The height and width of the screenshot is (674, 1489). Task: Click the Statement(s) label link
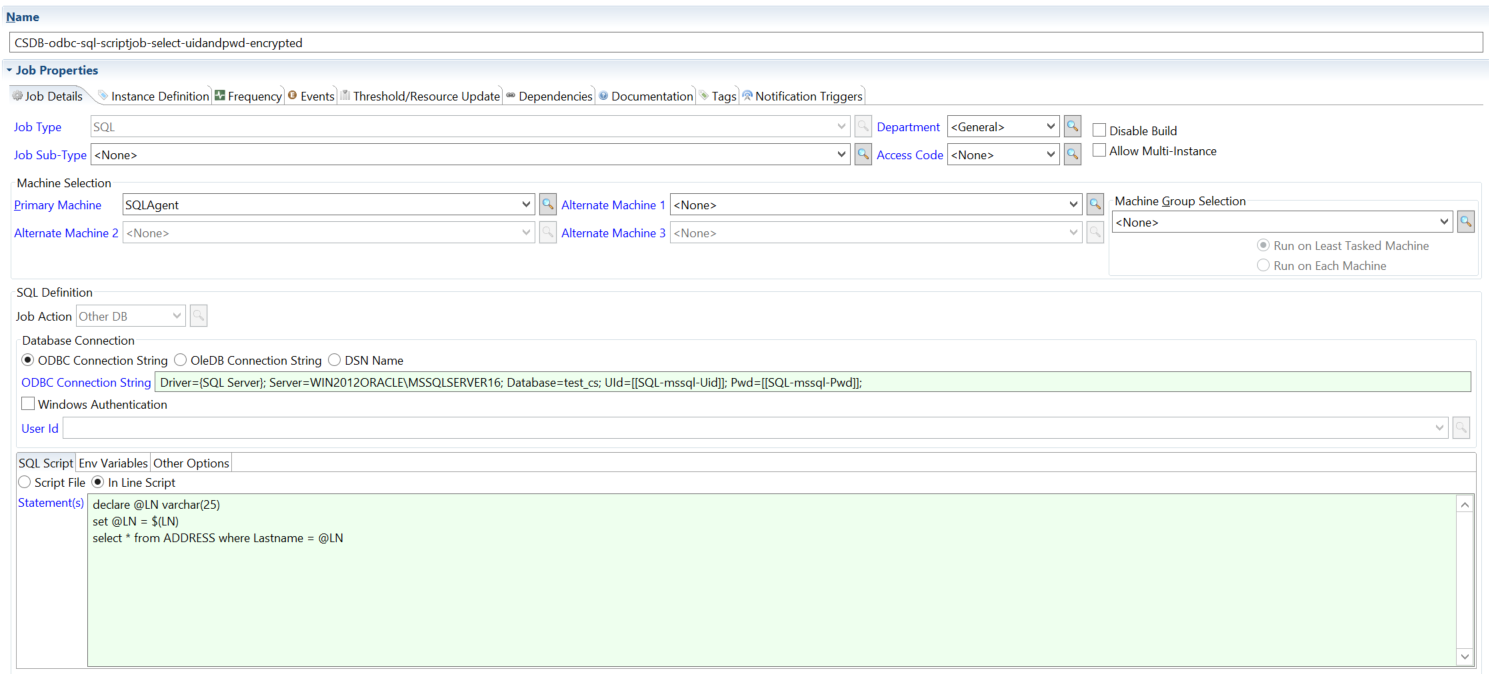click(51, 502)
